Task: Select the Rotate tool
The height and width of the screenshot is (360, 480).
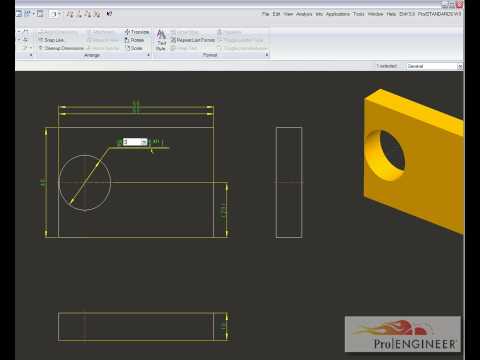Action: click(134, 40)
